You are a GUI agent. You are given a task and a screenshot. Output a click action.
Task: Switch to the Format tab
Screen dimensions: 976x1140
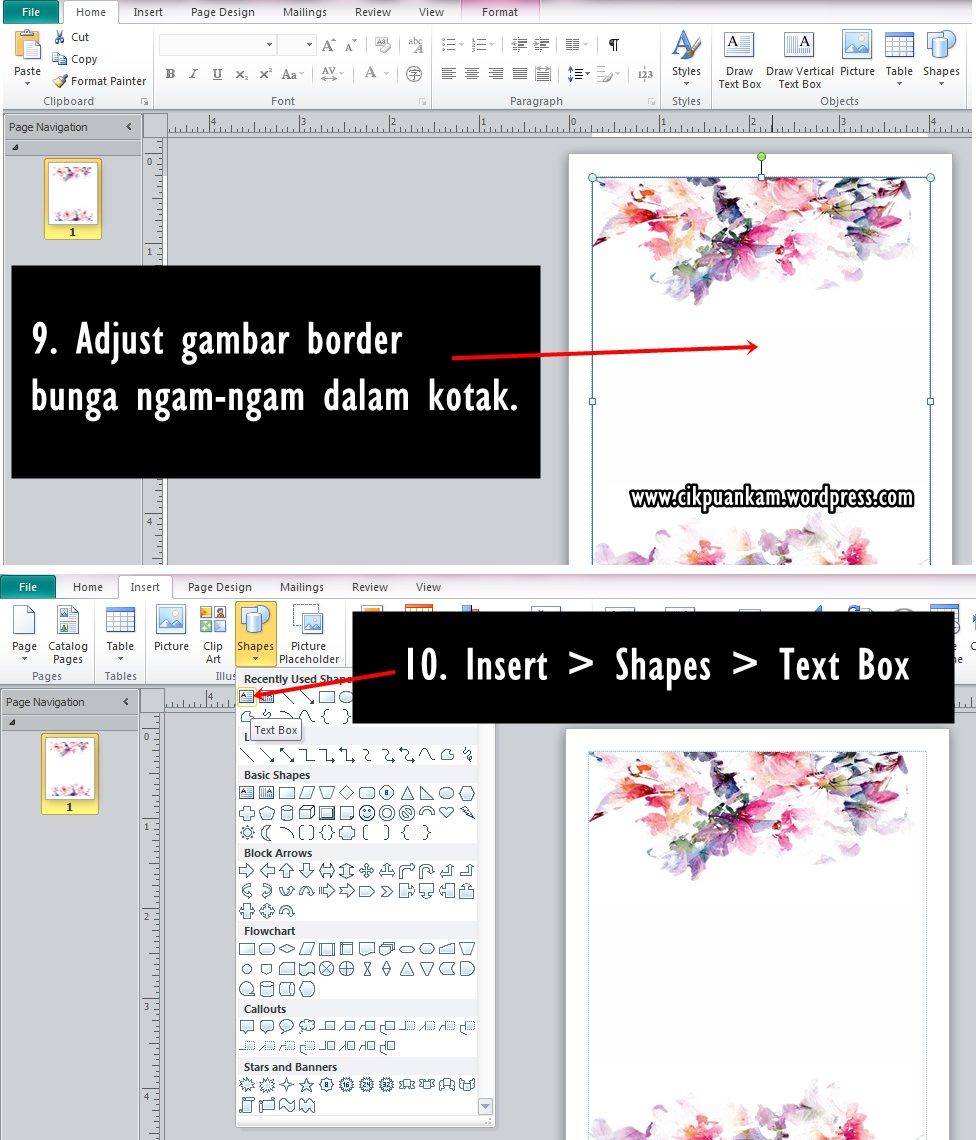pyautogui.click(x=499, y=12)
